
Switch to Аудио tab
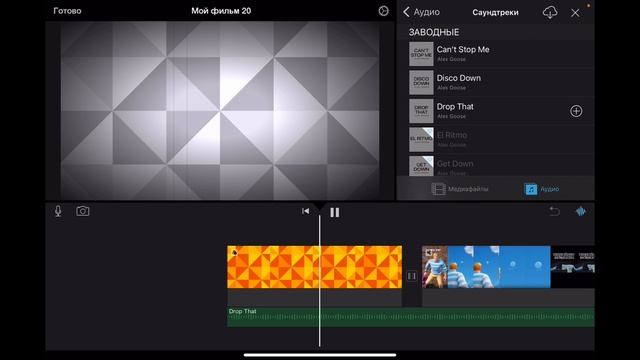pyautogui.click(x=542, y=189)
